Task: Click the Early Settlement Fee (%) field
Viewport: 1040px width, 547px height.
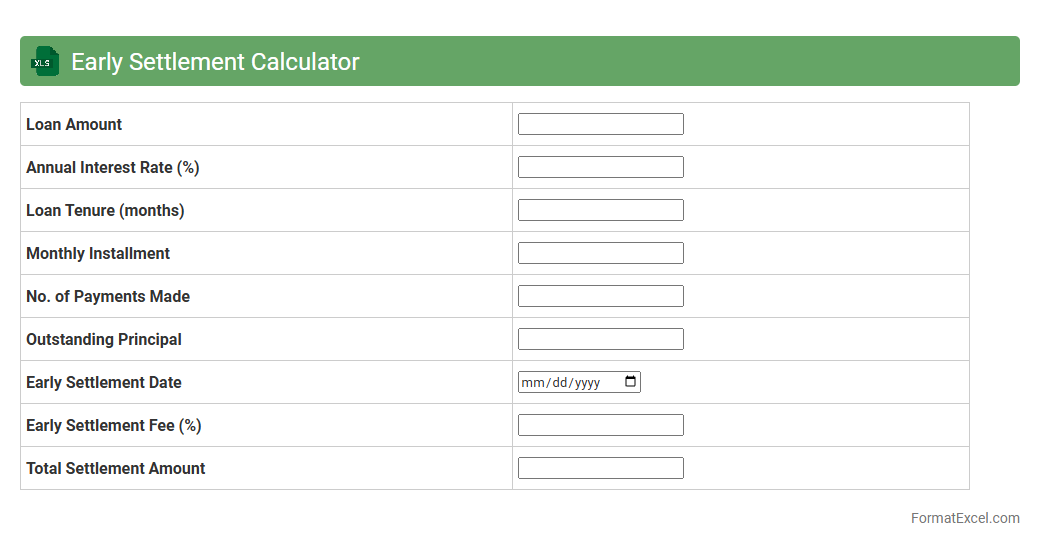Action: click(600, 425)
